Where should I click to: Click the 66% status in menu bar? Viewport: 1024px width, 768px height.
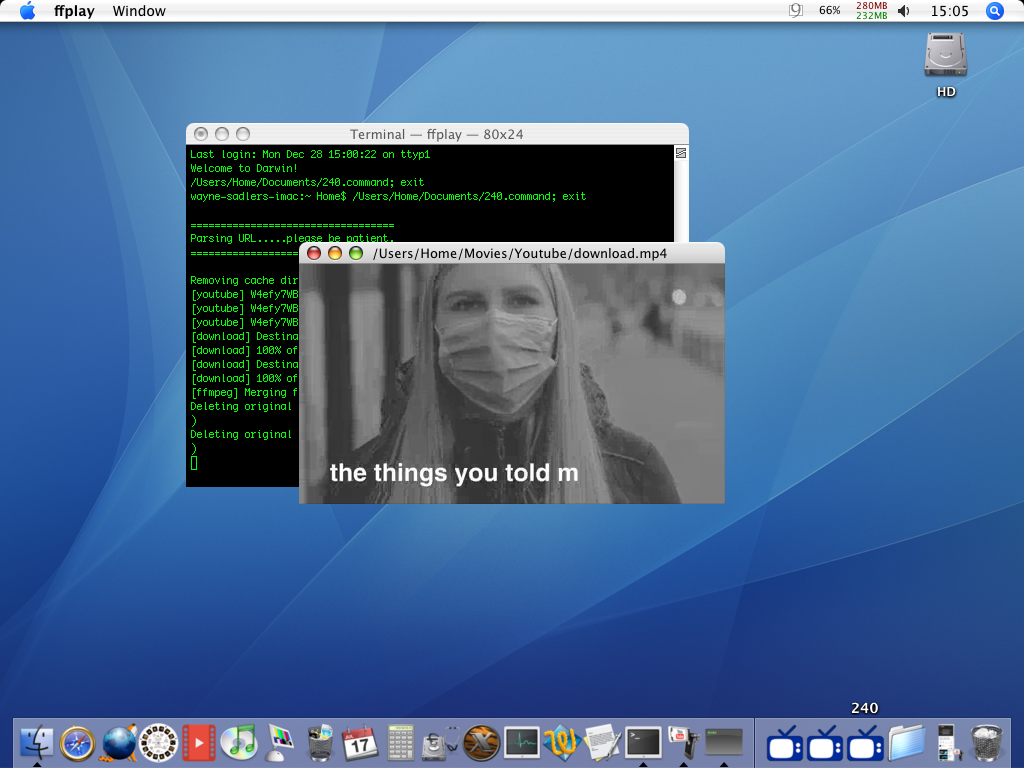[829, 11]
